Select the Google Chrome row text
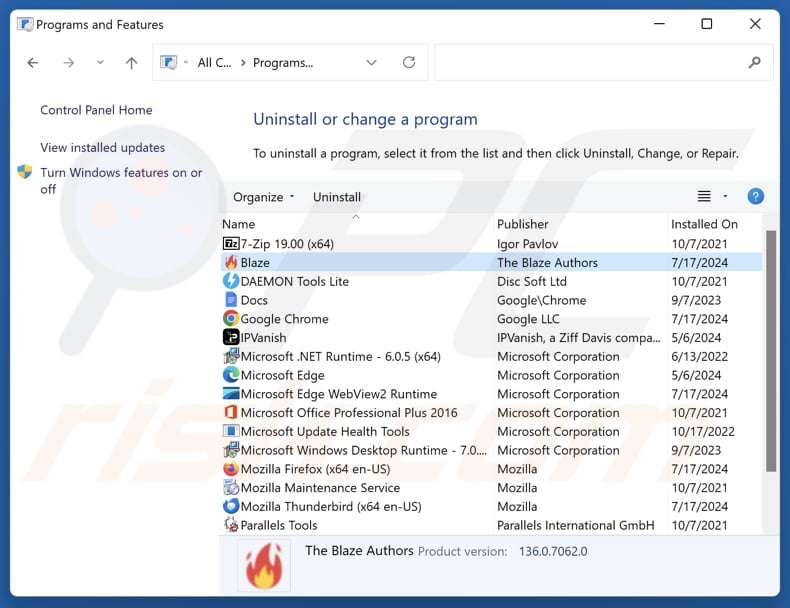 [284, 319]
